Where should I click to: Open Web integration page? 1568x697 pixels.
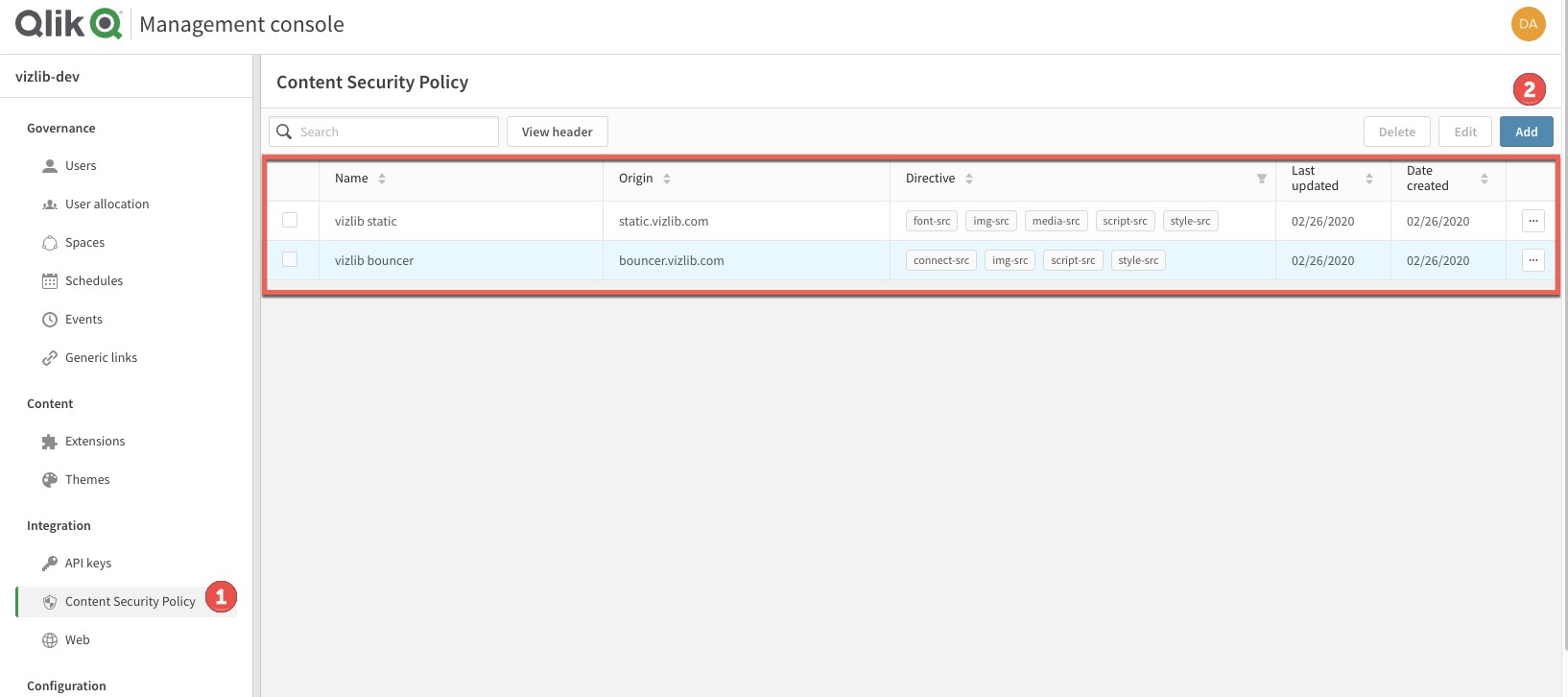77,640
